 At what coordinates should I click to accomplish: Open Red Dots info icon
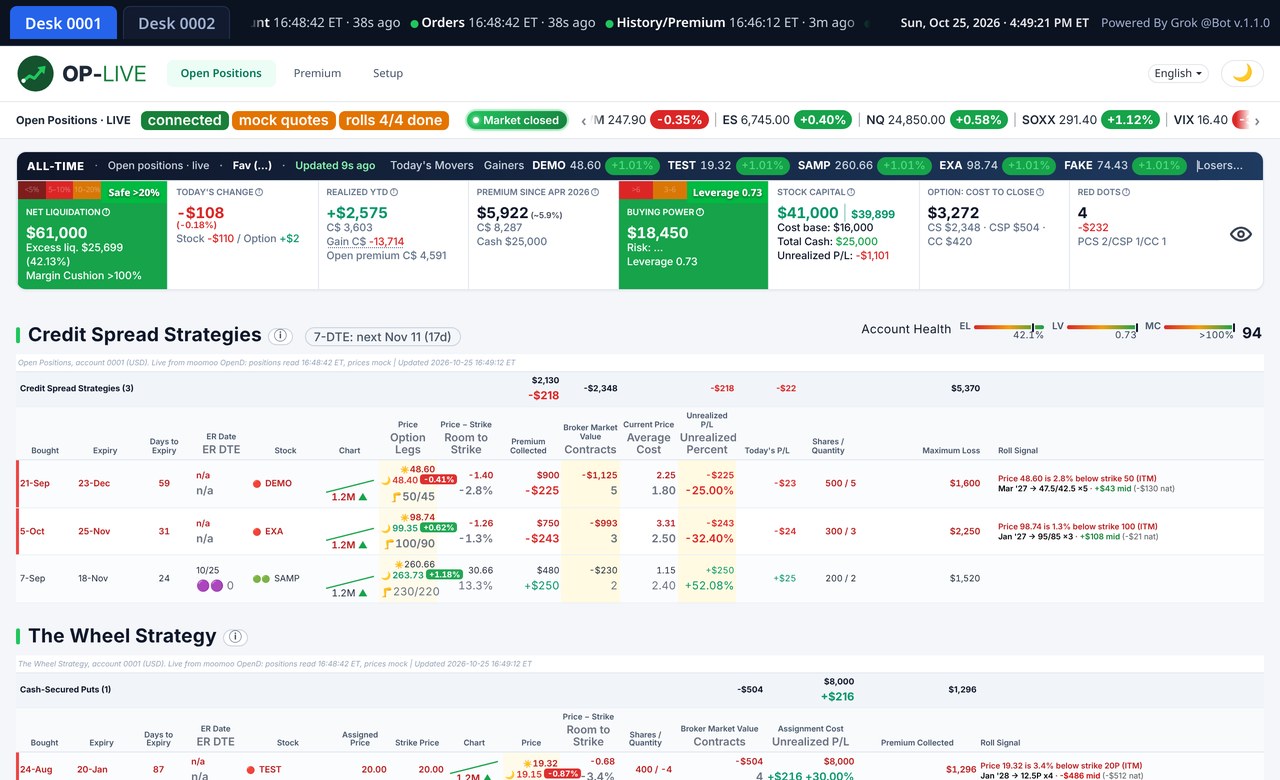coord(1126,192)
